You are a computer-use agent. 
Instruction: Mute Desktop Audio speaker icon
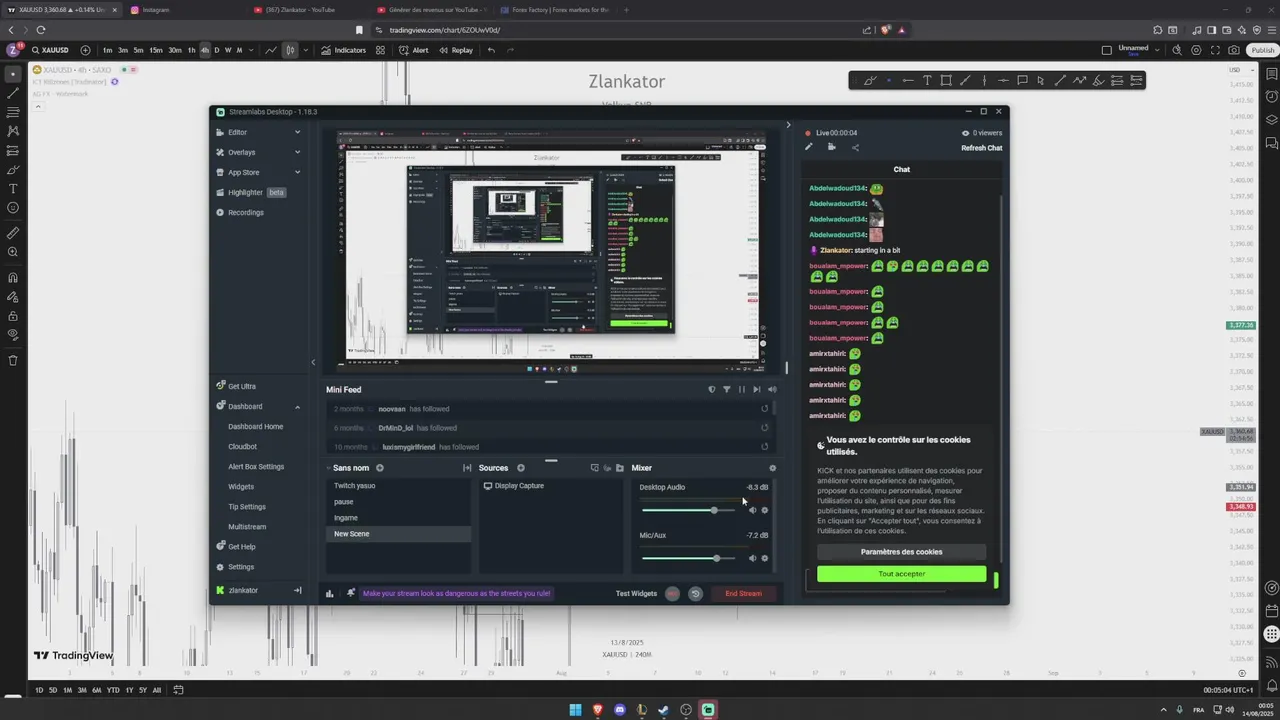[x=753, y=510]
